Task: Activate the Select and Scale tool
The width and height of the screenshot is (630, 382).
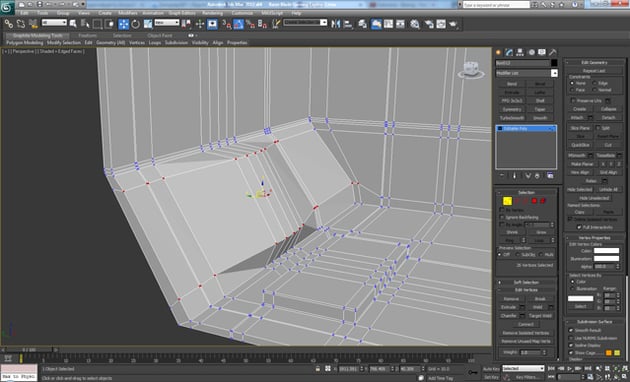Action: (148, 24)
